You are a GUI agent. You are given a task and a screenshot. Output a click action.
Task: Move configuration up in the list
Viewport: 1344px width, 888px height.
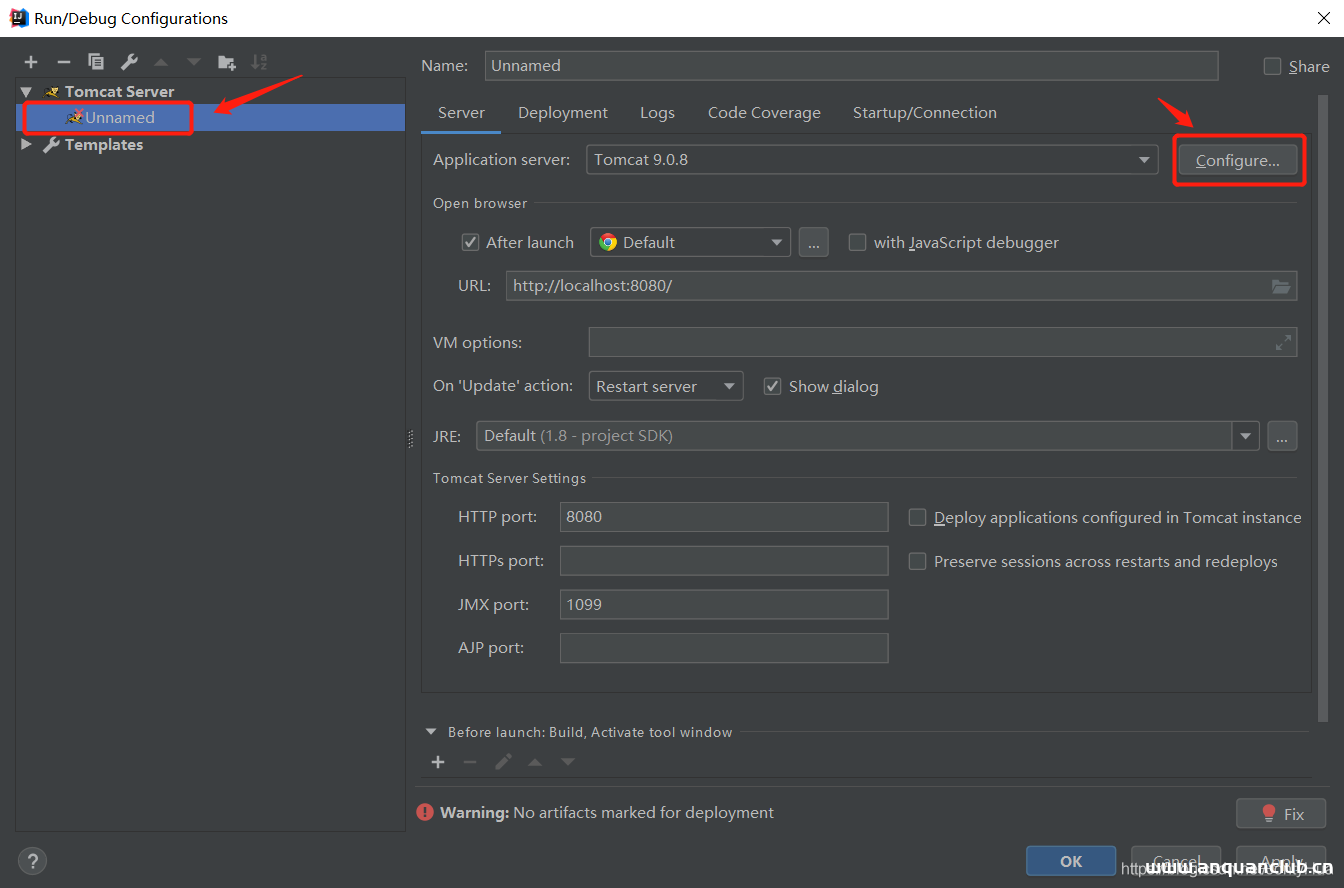tap(161, 62)
